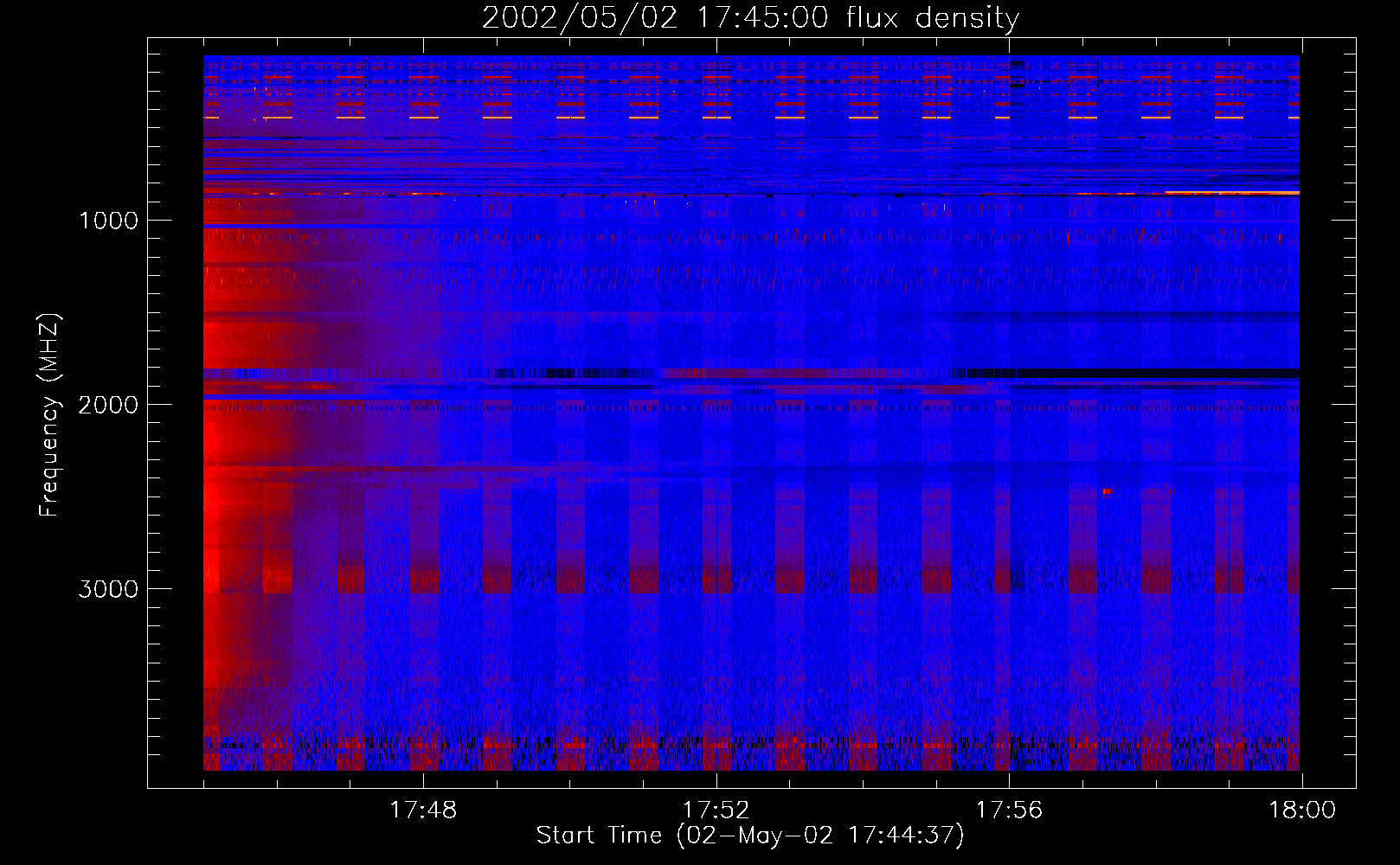Click the 18:00 time tick label
Screen dimensions: 1400x865
[x=1302, y=811]
